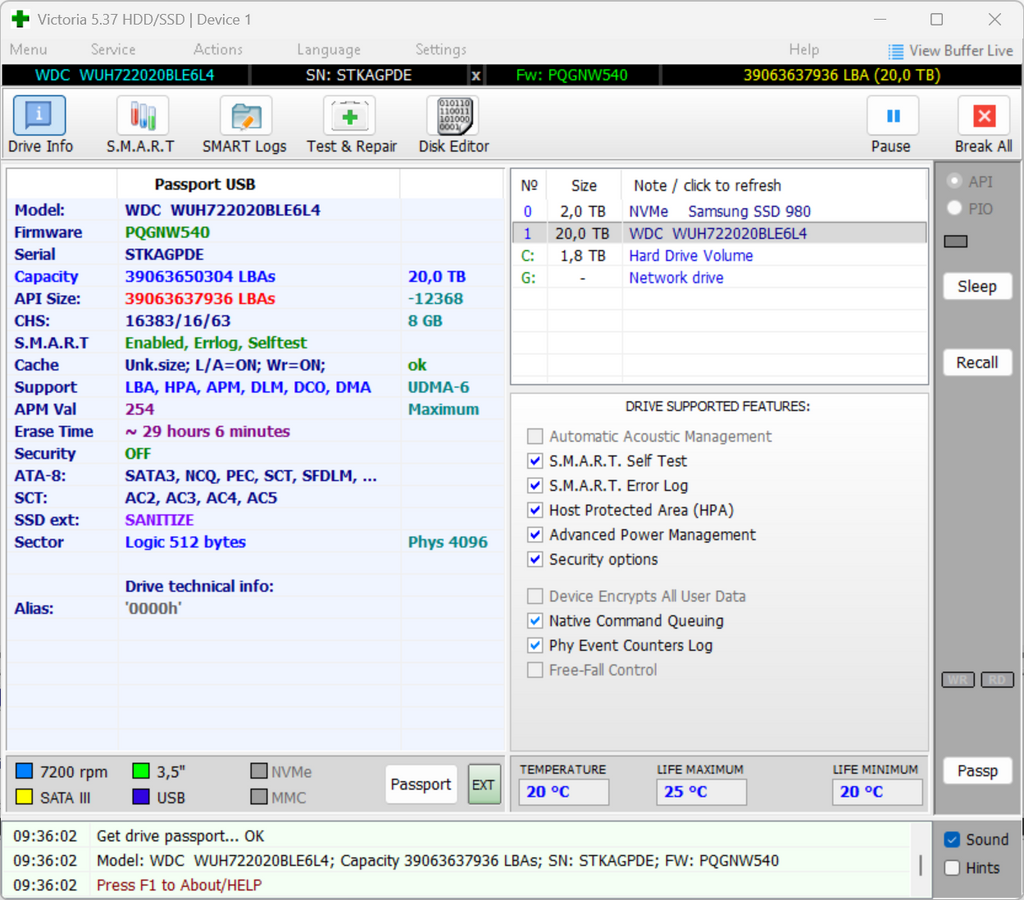1024x900 pixels.
Task: Select the API radio button
Action: pos(954,181)
